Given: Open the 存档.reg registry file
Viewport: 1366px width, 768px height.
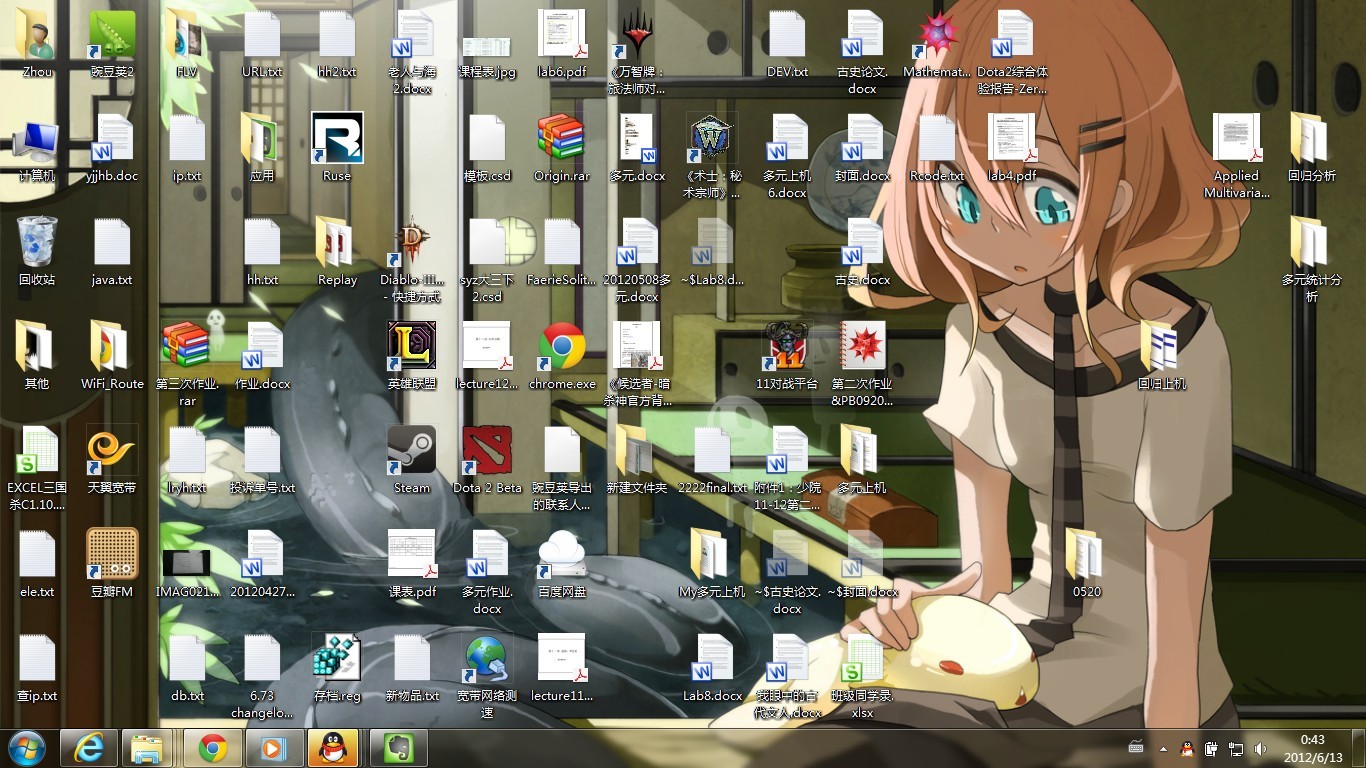Looking at the screenshot, I should pyautogui.click(x=337, y=658).
